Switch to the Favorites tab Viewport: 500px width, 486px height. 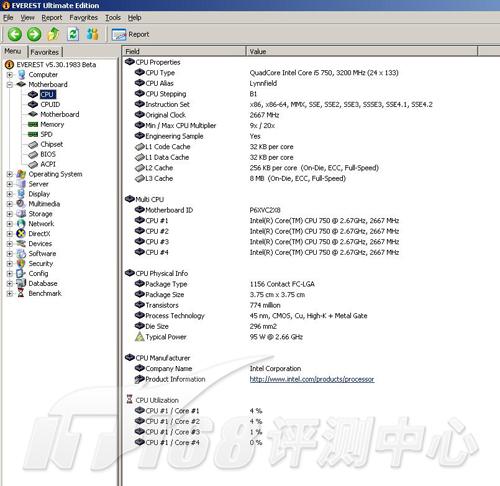pos(45,52)
